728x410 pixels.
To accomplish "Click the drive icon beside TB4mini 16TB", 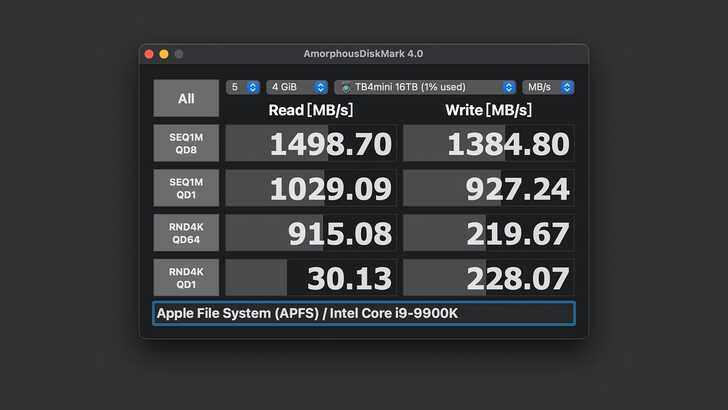I will tap(346, 87).
